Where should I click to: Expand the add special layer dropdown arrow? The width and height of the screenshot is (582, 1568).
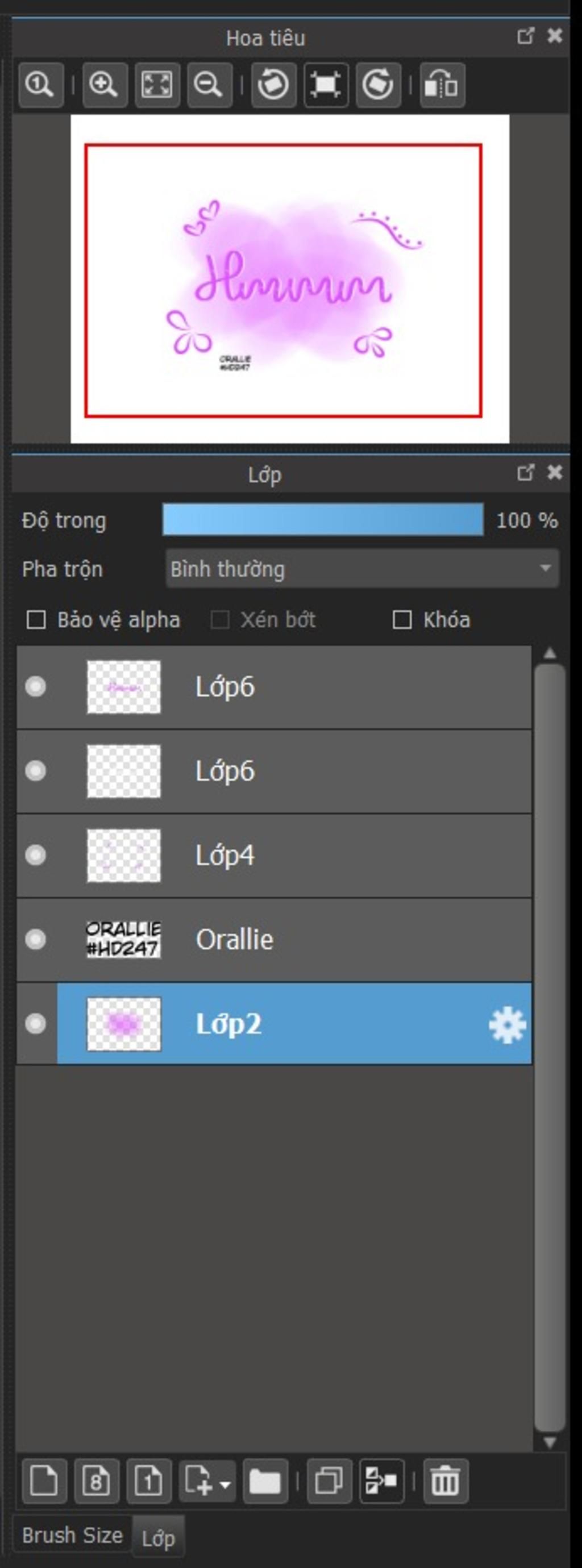[225, 1482]
